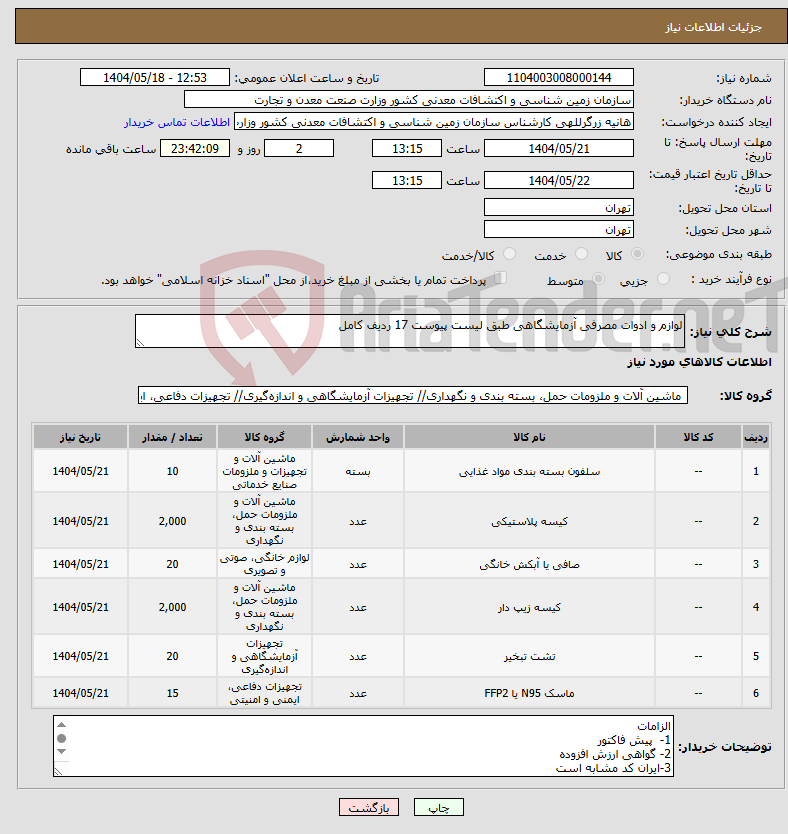Select the خدمت radio button
The width and height of the screenshot is (788, 834).
(581, 254)
